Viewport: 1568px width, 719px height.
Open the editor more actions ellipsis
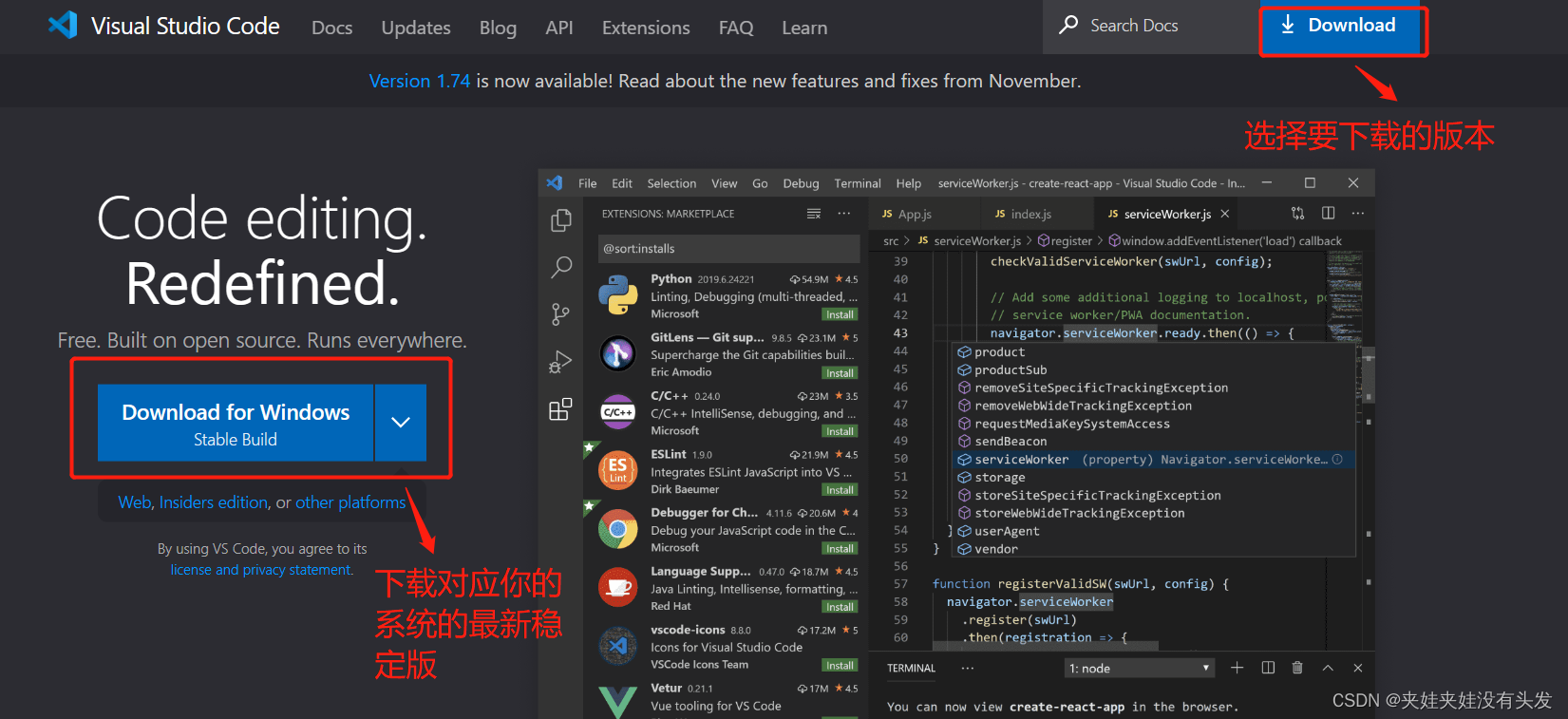point(1358,214)
